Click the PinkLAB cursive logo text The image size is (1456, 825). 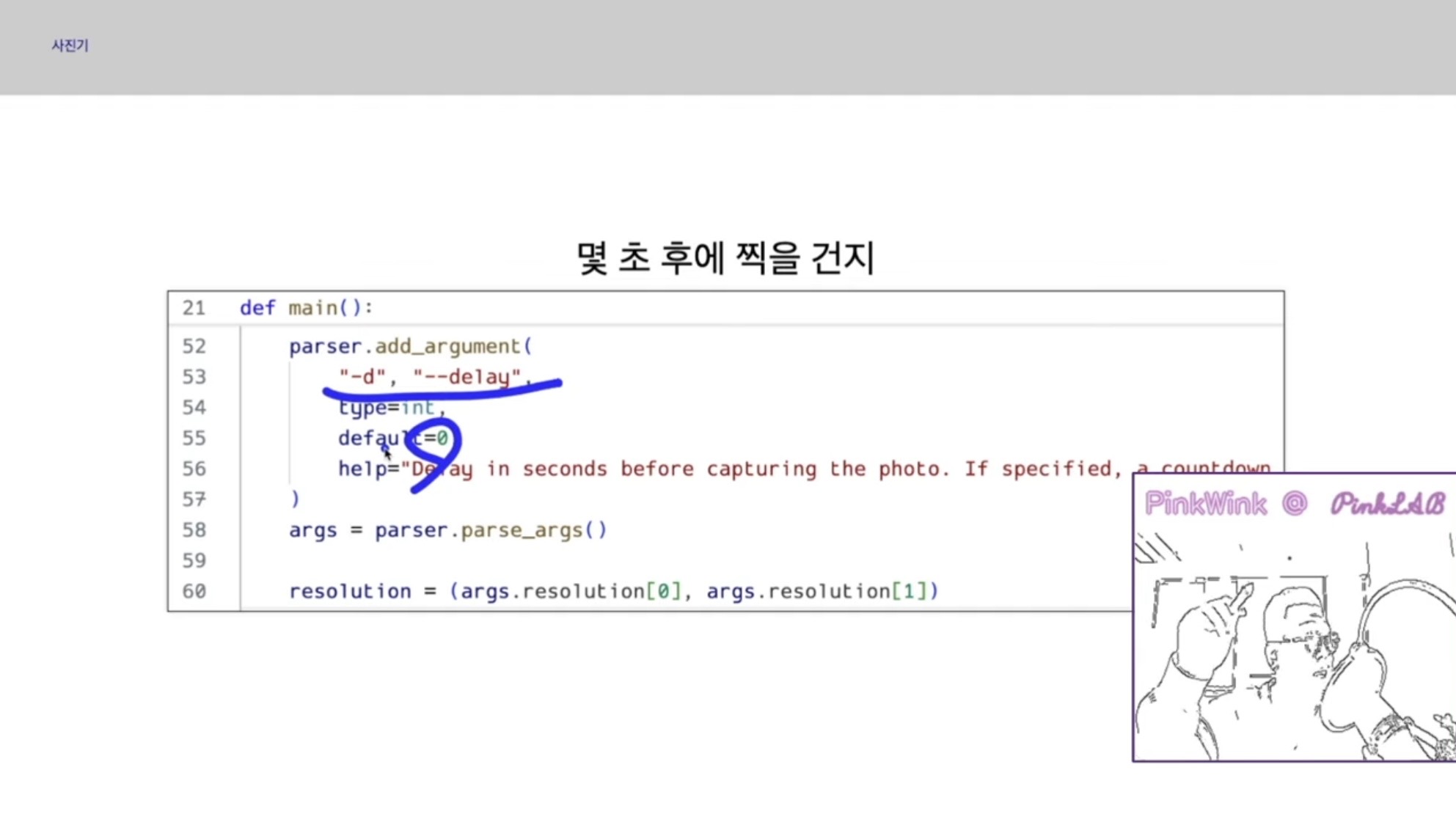coord(1386,504)
